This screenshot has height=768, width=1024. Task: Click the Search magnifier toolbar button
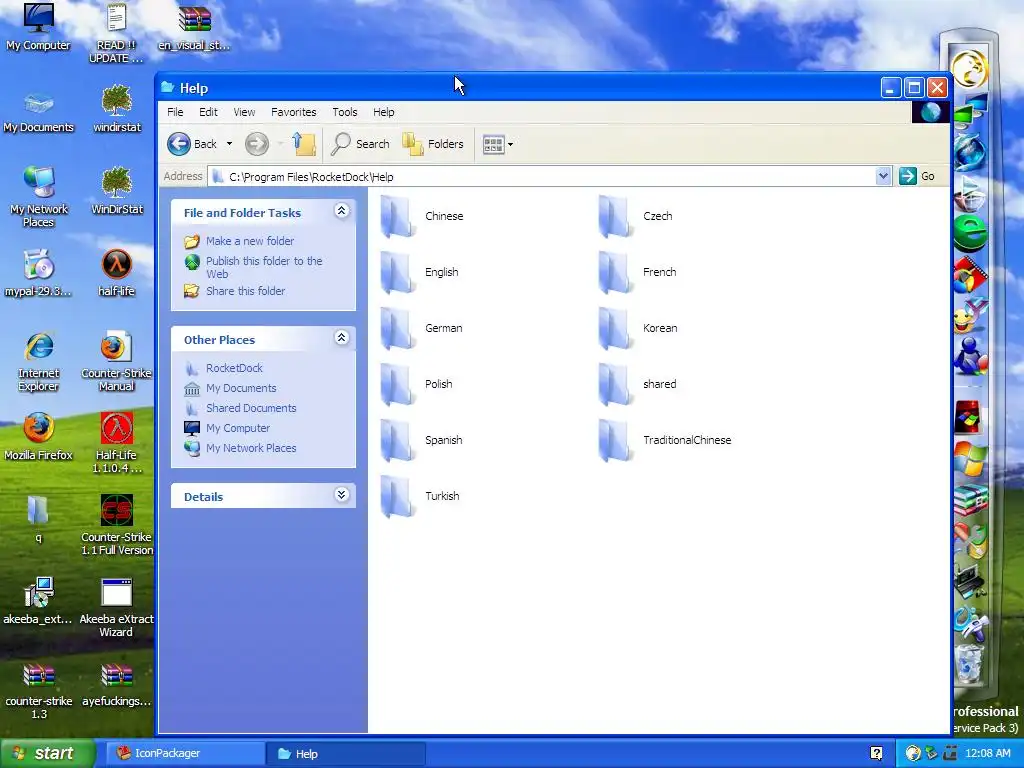click(360, 144)
